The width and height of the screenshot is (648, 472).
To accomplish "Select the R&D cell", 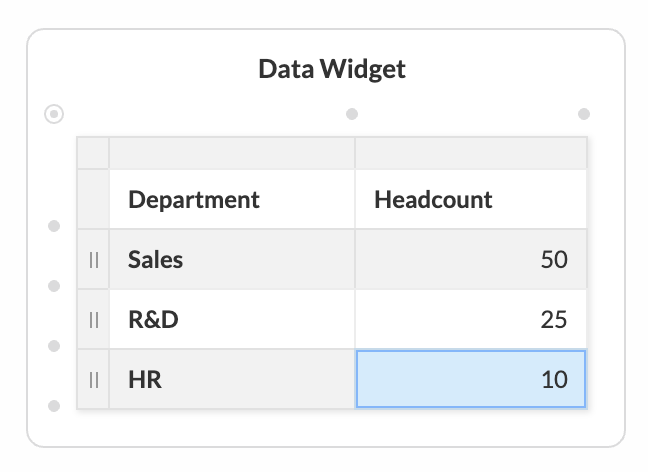I will pos(232,319).
